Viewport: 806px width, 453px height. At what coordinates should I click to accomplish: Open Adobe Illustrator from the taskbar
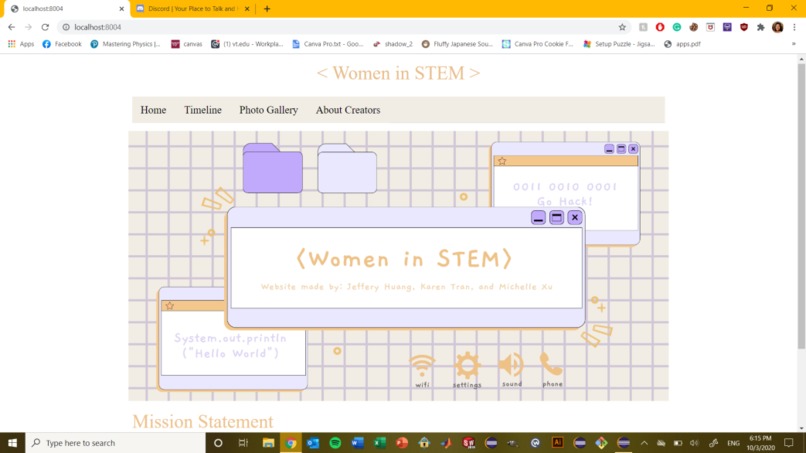558,443
